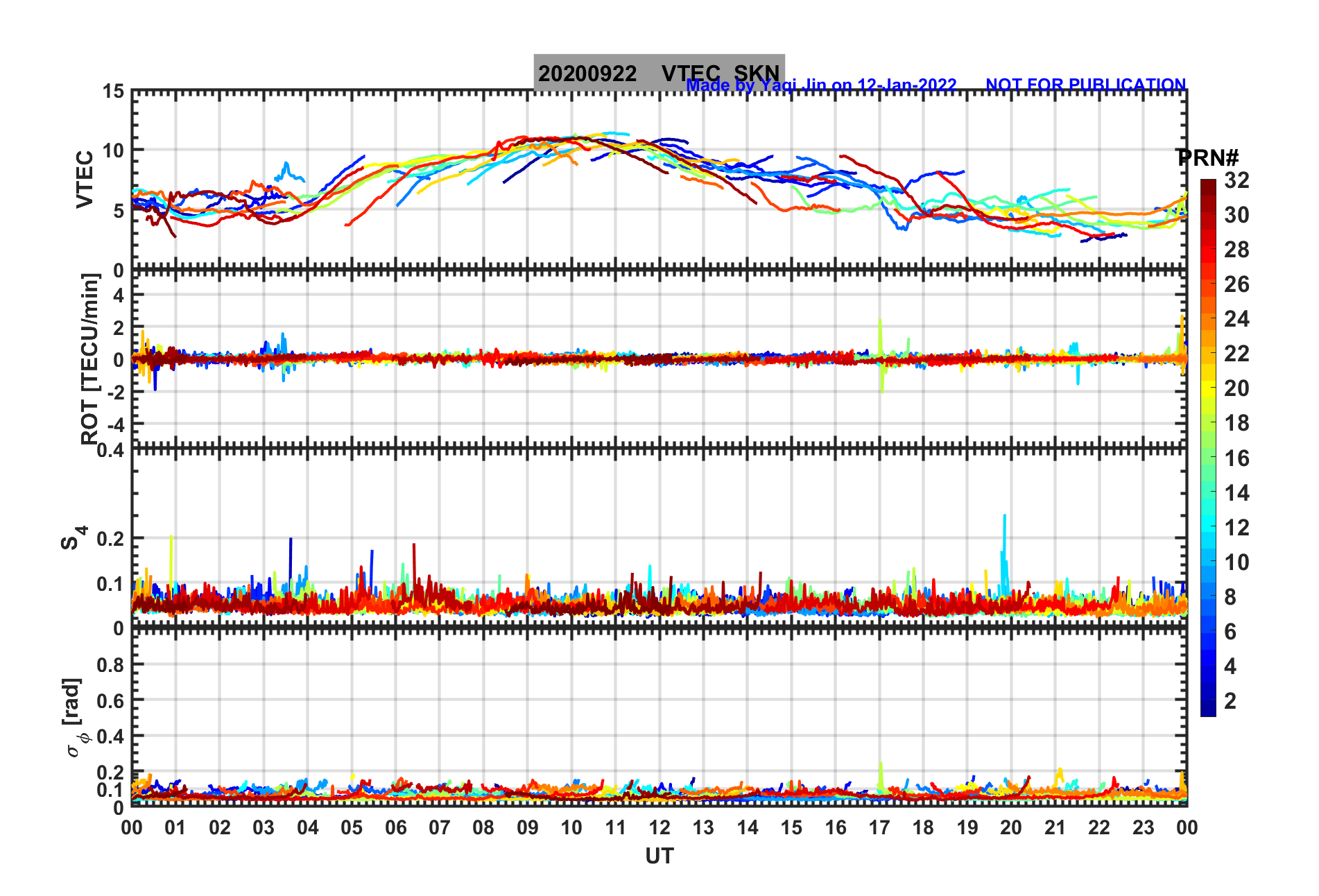Click VTEC axis tick label '15'
This screenshot has height=896, width=1319.
click(114, 92)
